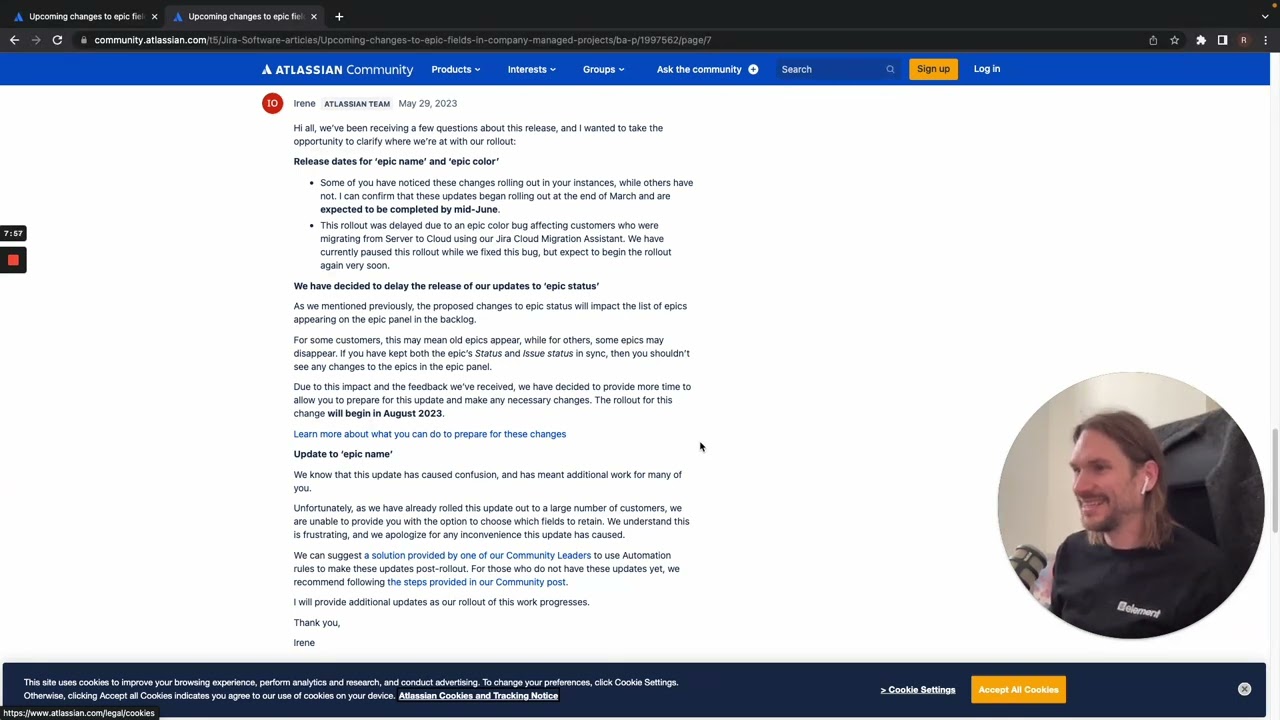Click heading 'Update to epic name'
The image size is (1280, 720).
coord(343,454)
